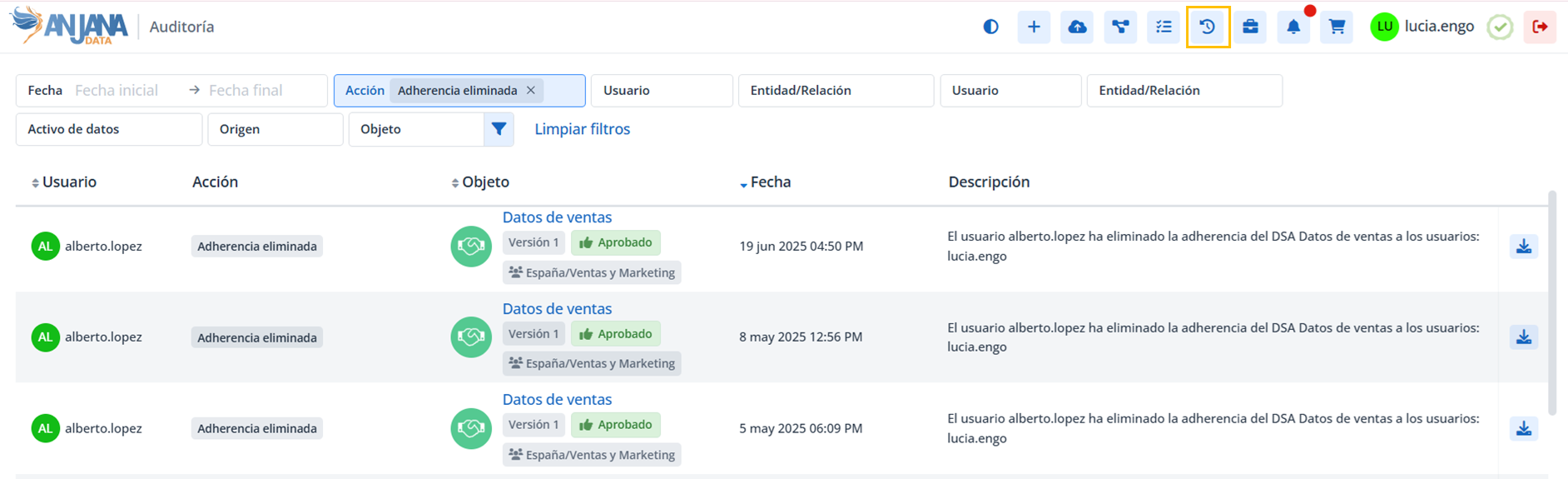Click the 'Fecha inicial' date input
This screenshot has width=1568, height=479.
click(125, 90)
